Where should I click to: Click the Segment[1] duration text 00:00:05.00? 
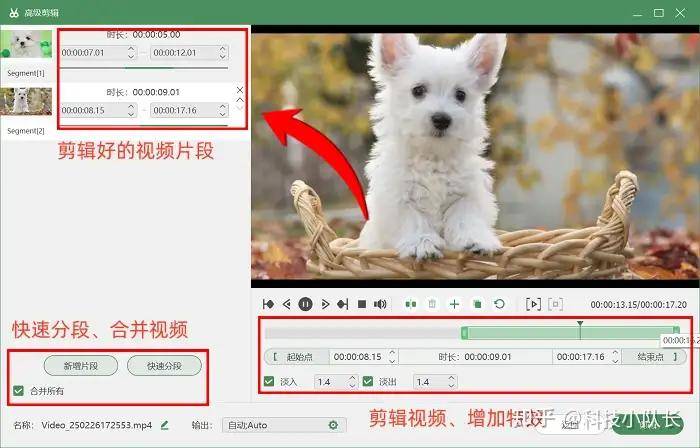point(156,34)
